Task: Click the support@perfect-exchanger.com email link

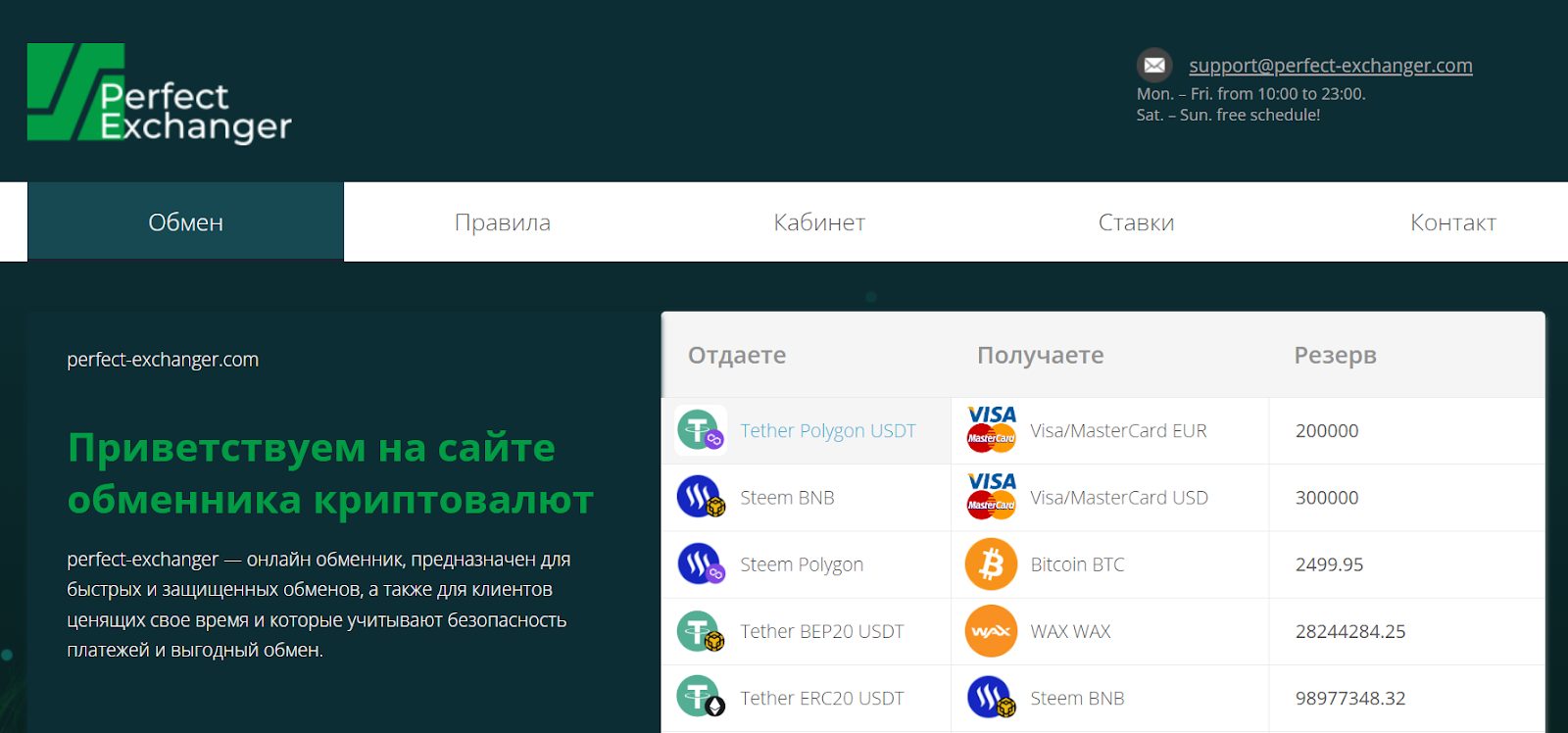Action: point(1331,66)
